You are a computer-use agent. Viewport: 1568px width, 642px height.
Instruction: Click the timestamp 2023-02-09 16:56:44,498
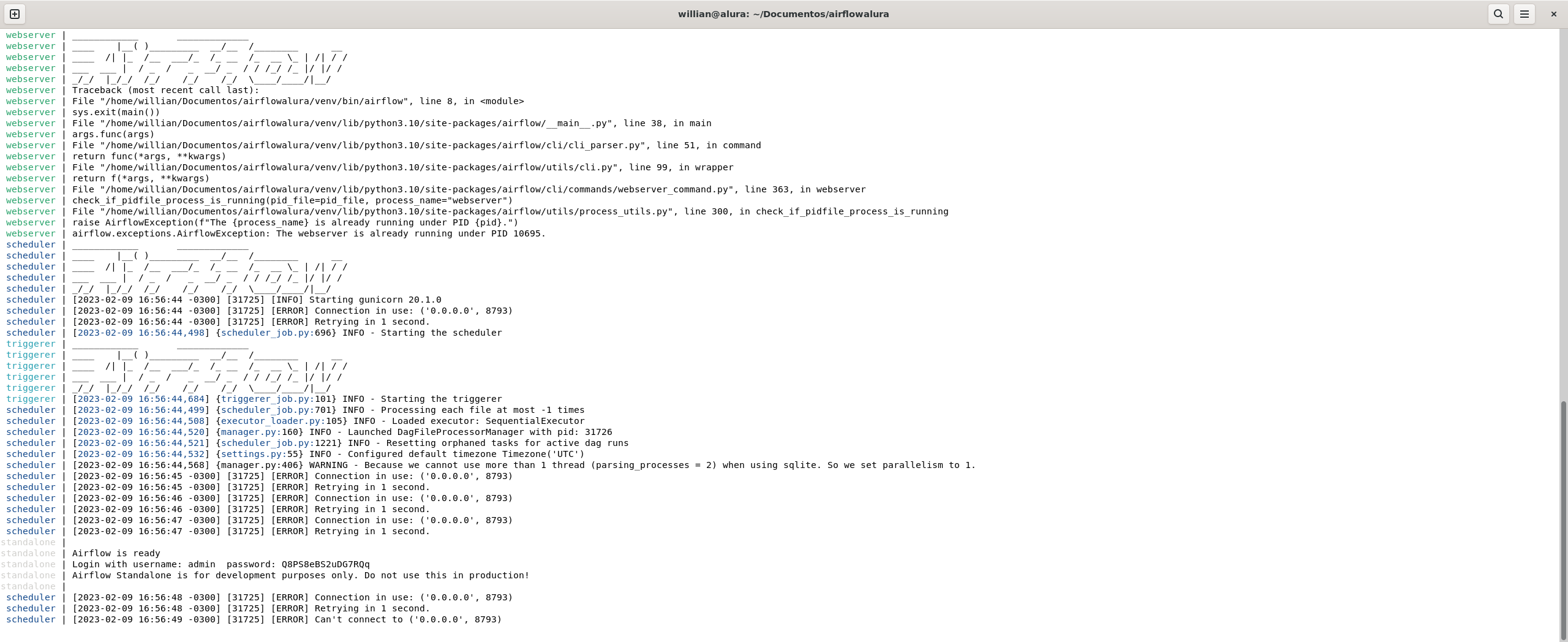point(141,333)
